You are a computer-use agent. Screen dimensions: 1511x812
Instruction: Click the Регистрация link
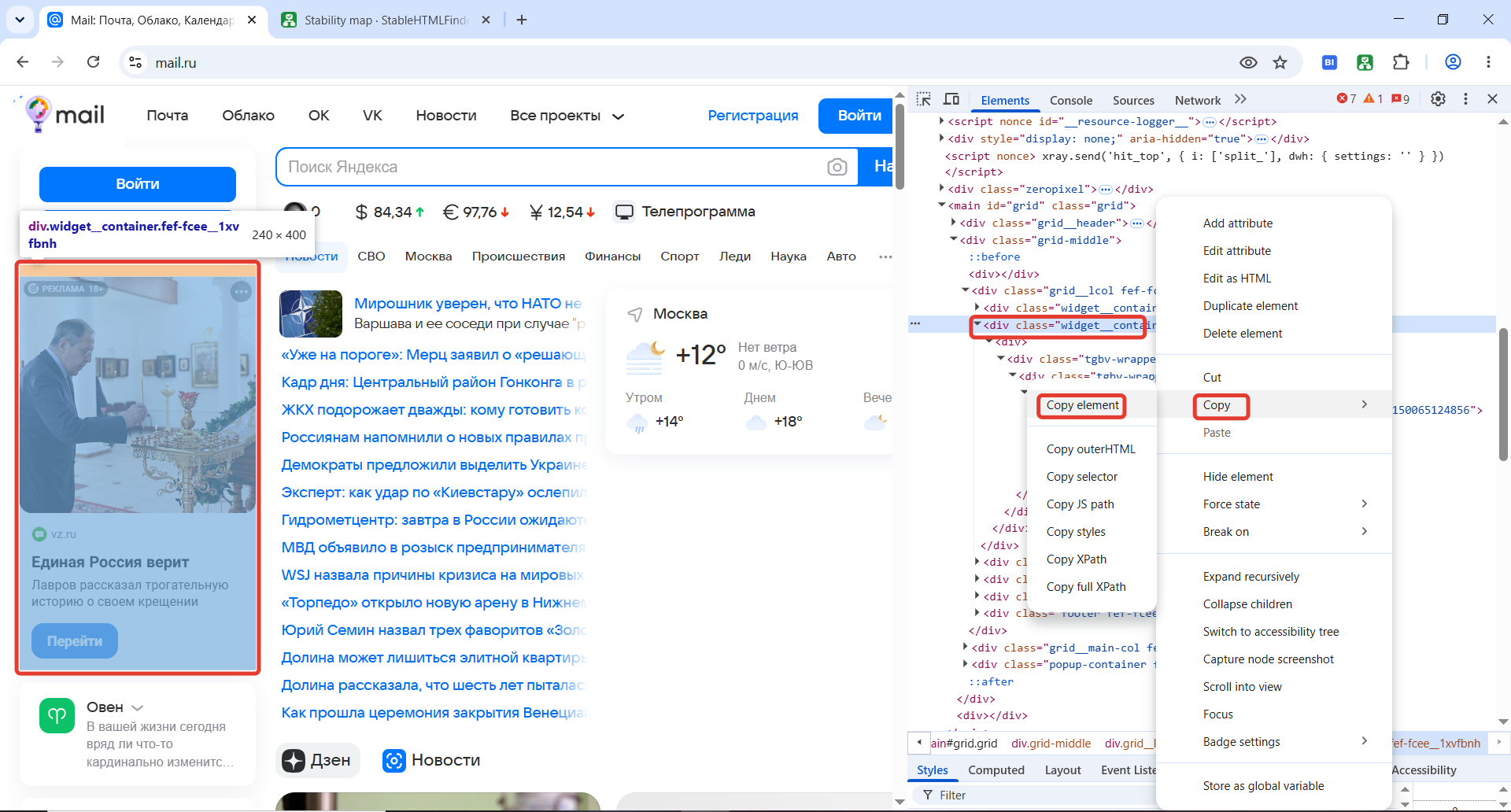(x=753, y=116)
